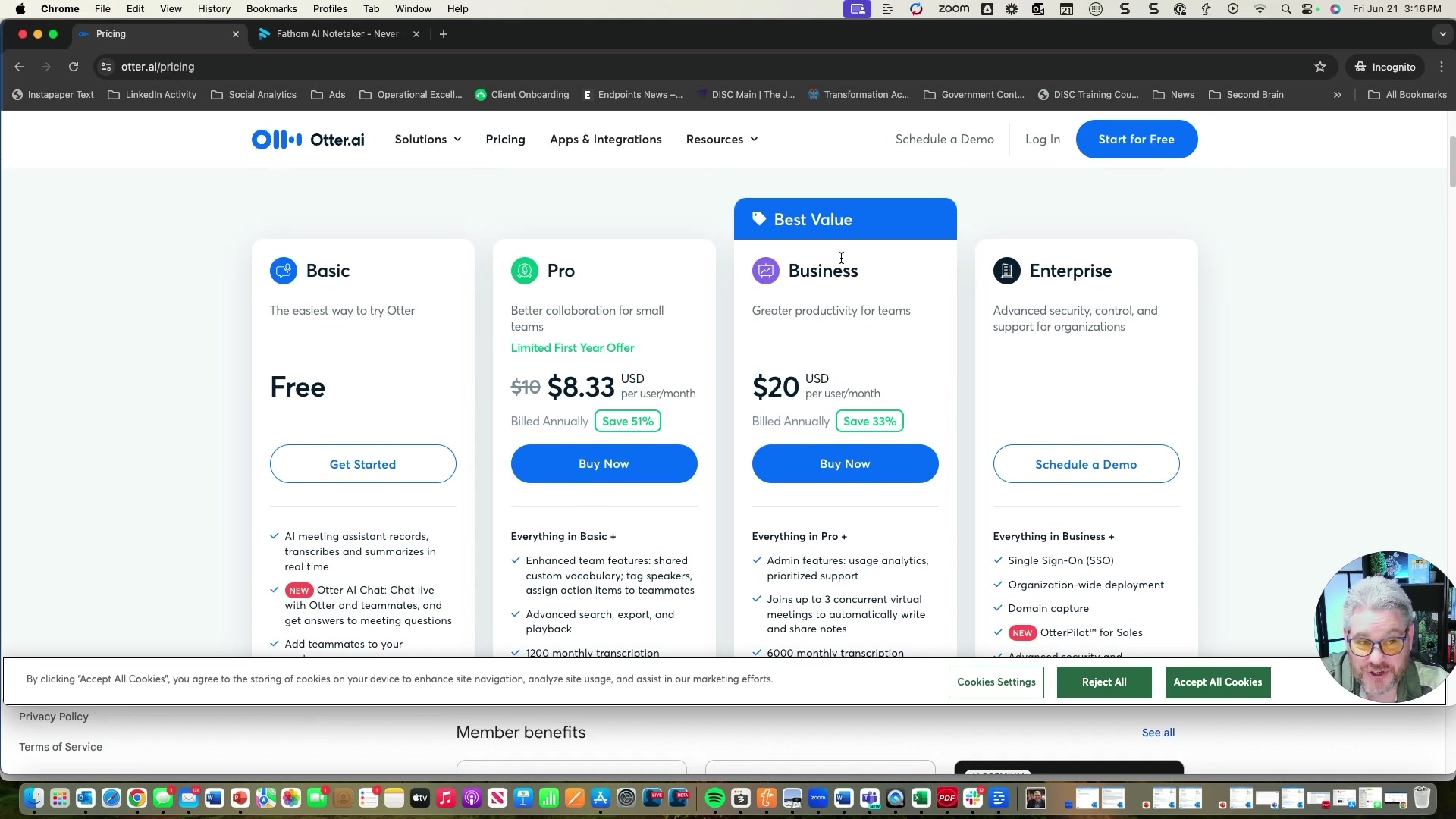The width and height of the screenshot is (1456, 819).
Task: Bookmark this page with the star icon
Action: [1320, 67]
